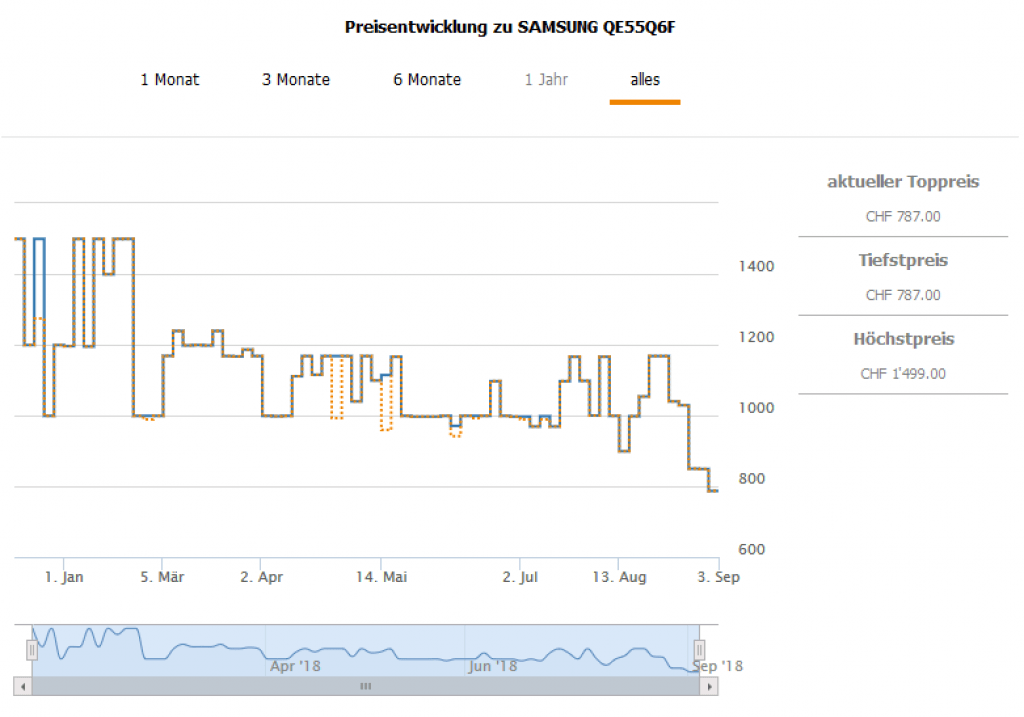Click the 14. Mai x-axis date label

381,578
